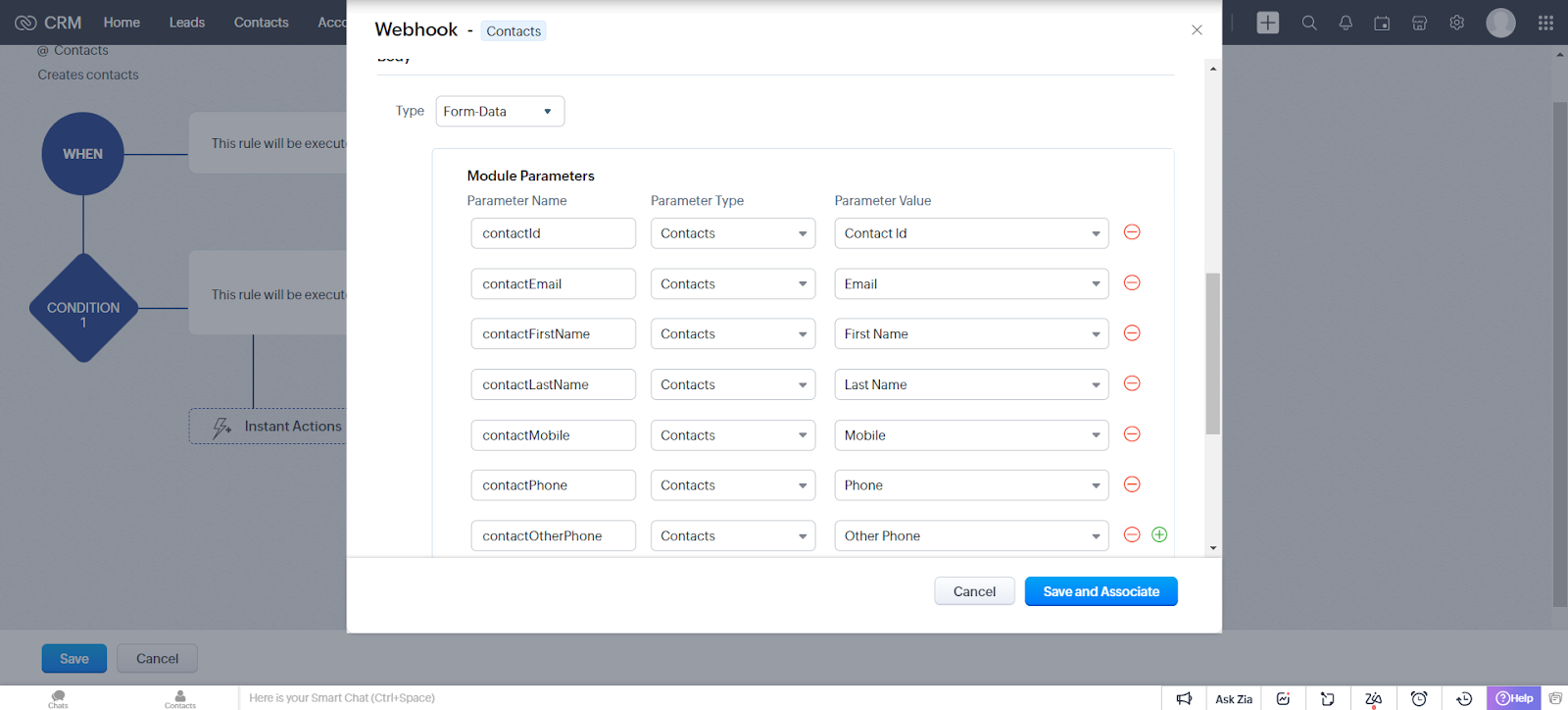Click Cancel in the Webhook dialog
The height and width of the screenshot is (710, 1568).
tap(974, 591)
